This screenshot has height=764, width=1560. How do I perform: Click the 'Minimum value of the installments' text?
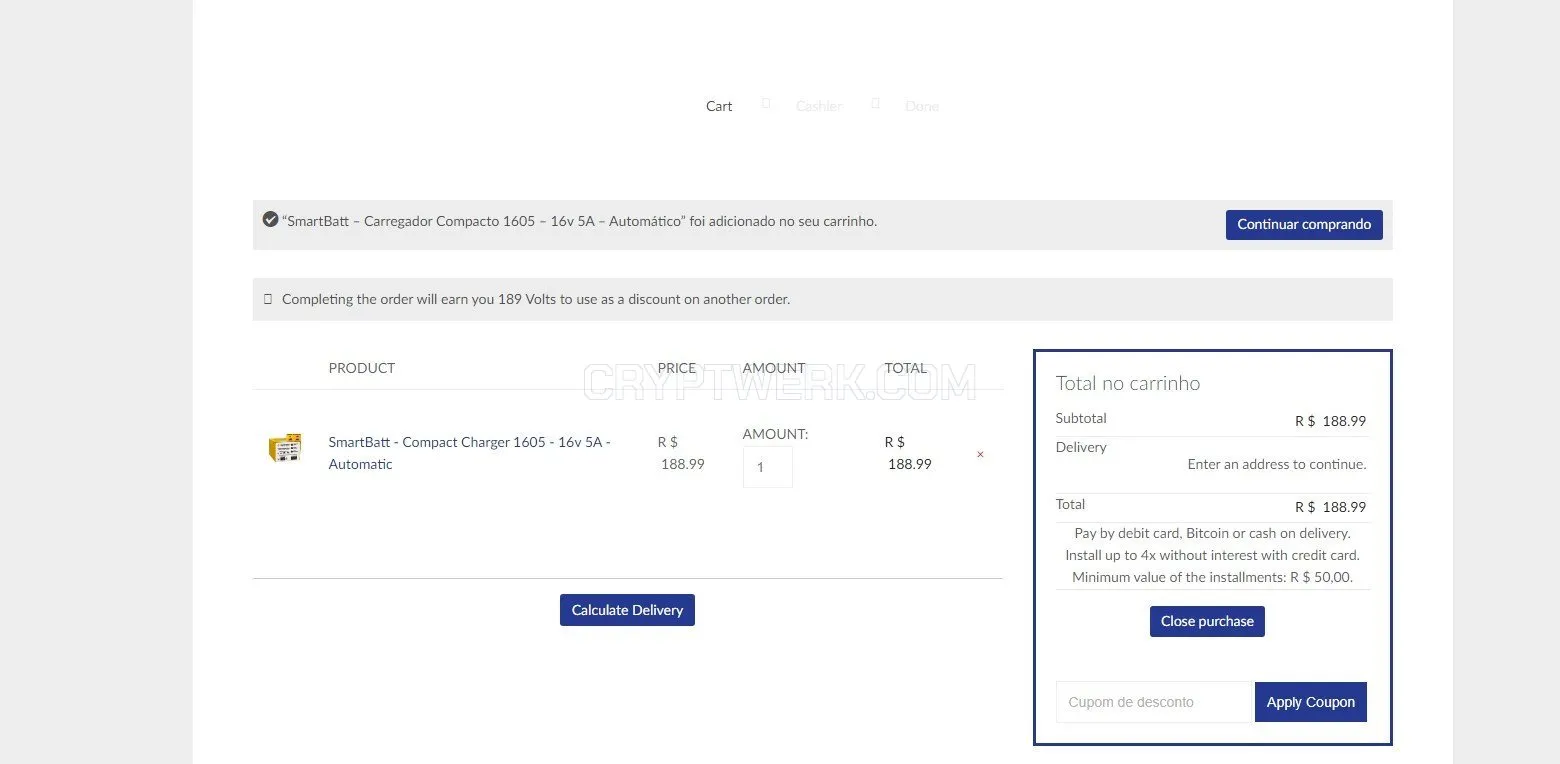[1212, 577]
